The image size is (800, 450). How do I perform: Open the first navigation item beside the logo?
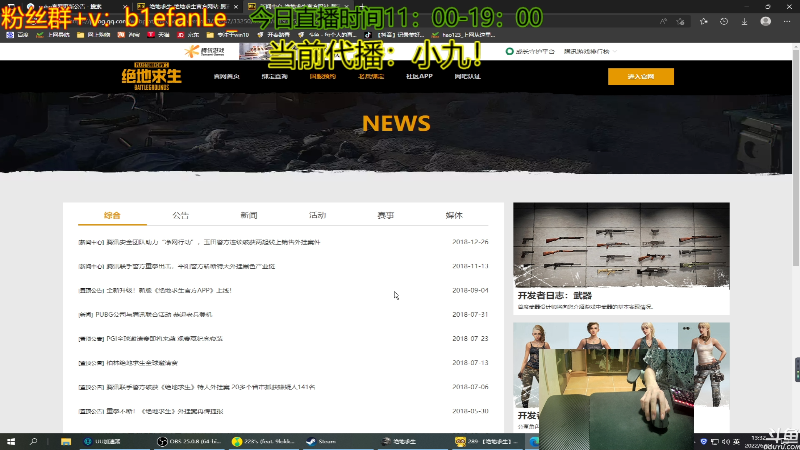pyautogui.click(x=227, y=77)
